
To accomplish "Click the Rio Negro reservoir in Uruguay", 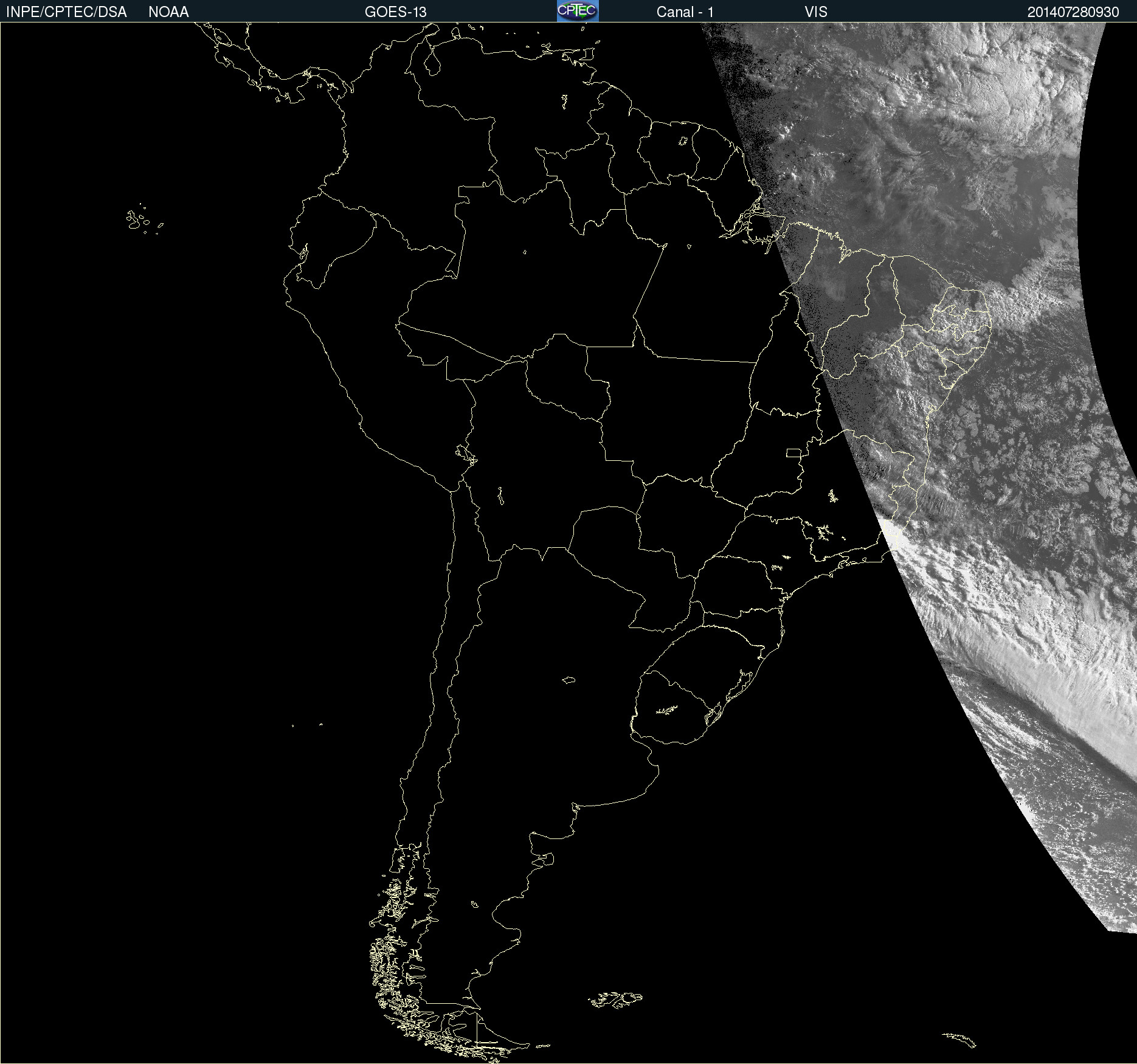I will (x=667, y=710).
